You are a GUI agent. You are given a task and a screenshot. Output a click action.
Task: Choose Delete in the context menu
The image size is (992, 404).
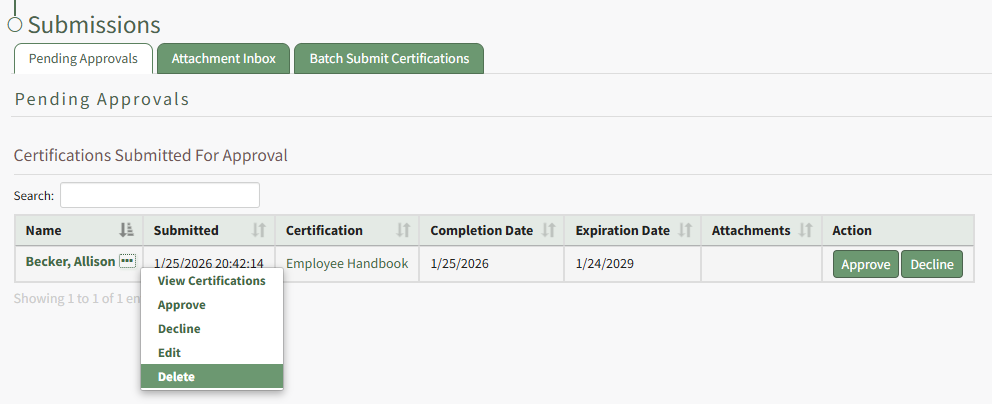tap(176, 377)
